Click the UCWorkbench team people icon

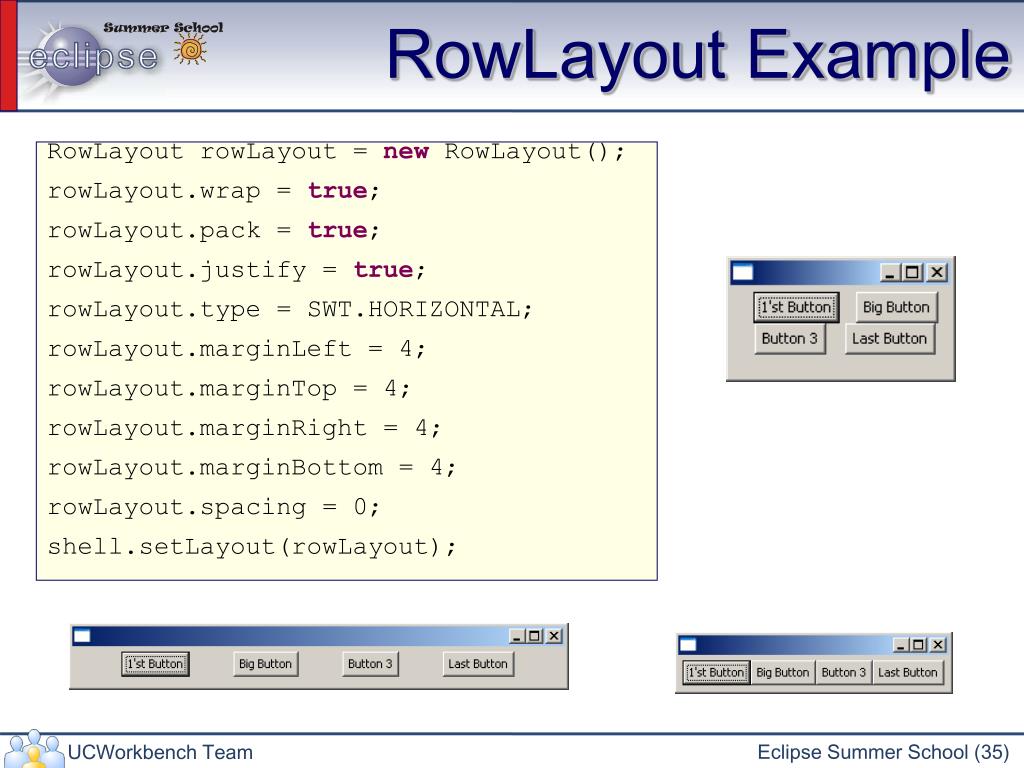click(x=33, y=750)
